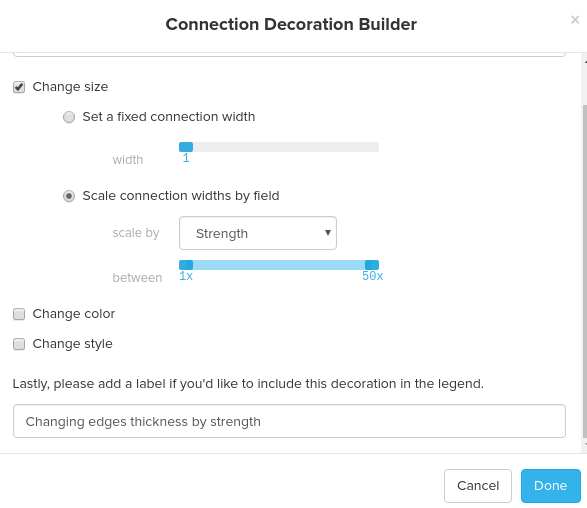Click the fixed width slider track
Viewport: 587px width, 508px height.
pyautogui.click(x=279, y=147)
